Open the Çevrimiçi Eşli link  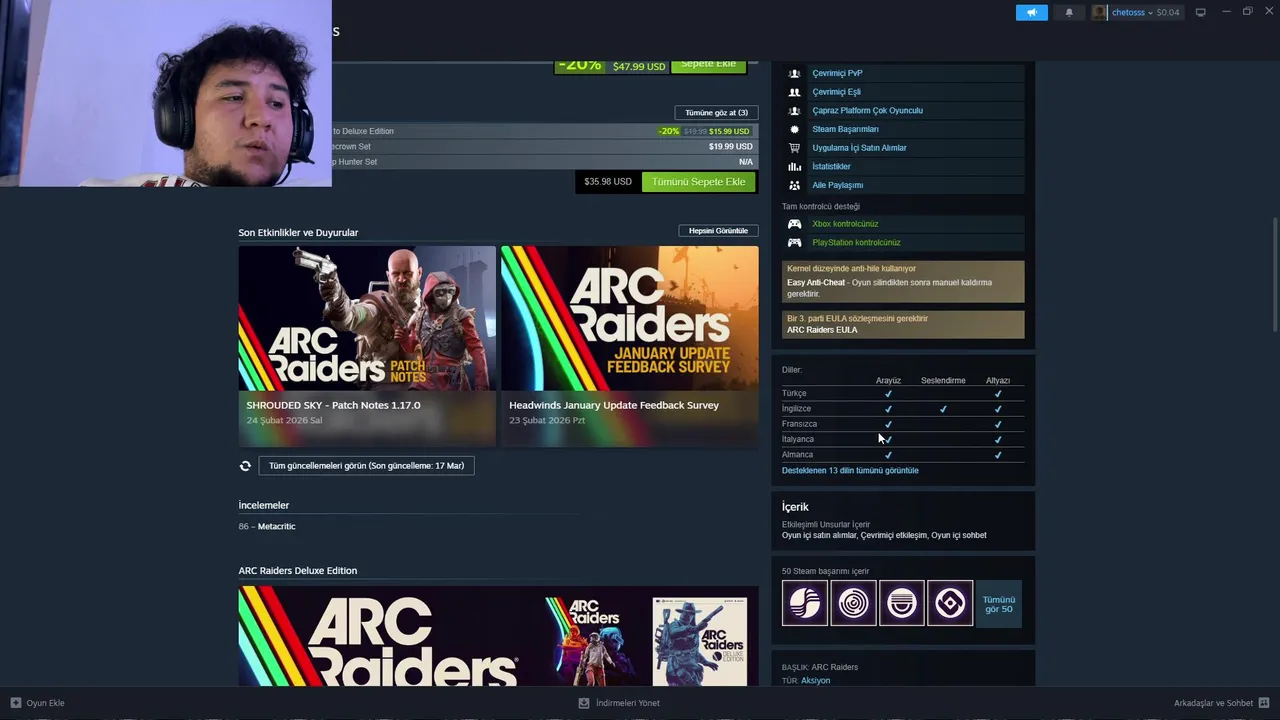(836, 92)
